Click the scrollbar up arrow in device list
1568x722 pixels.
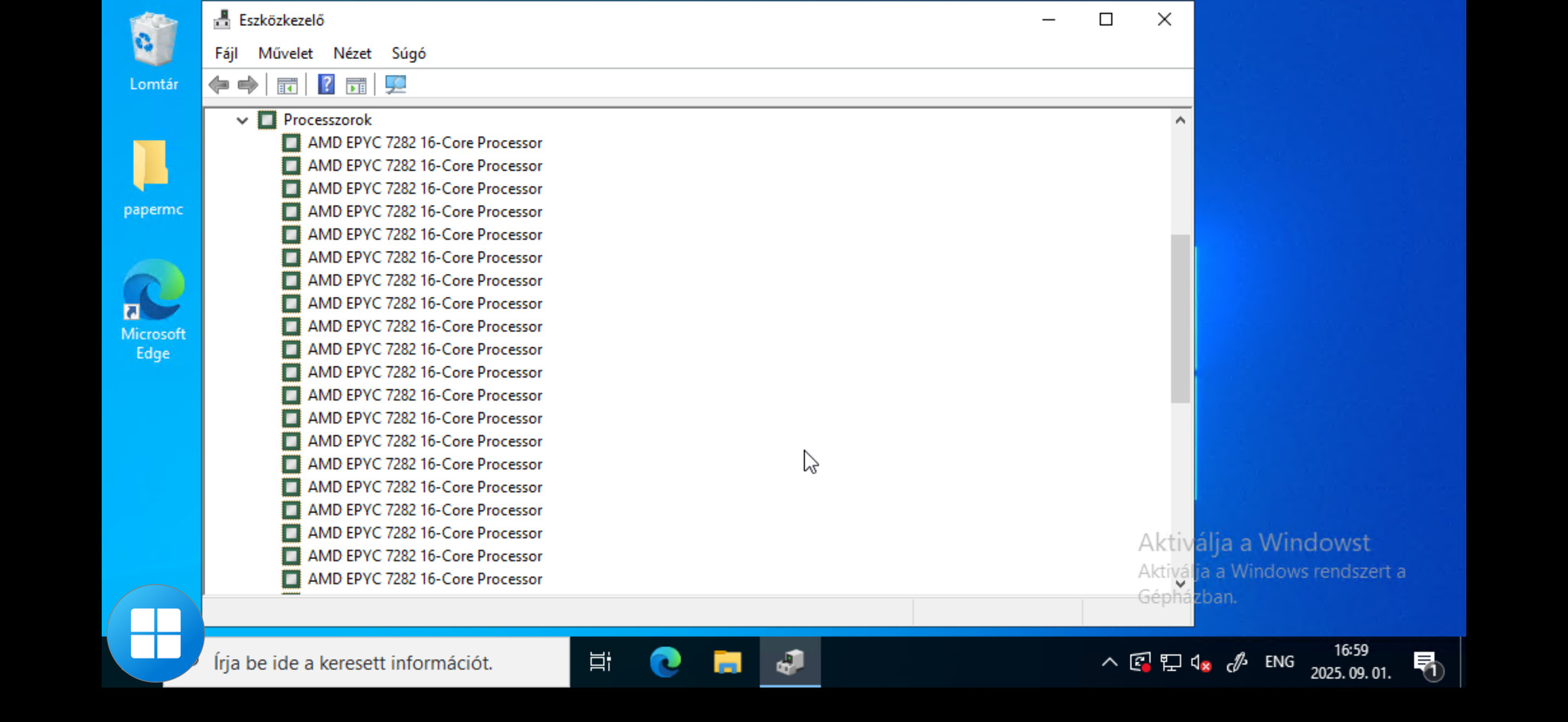click(x=1180, y=120)
